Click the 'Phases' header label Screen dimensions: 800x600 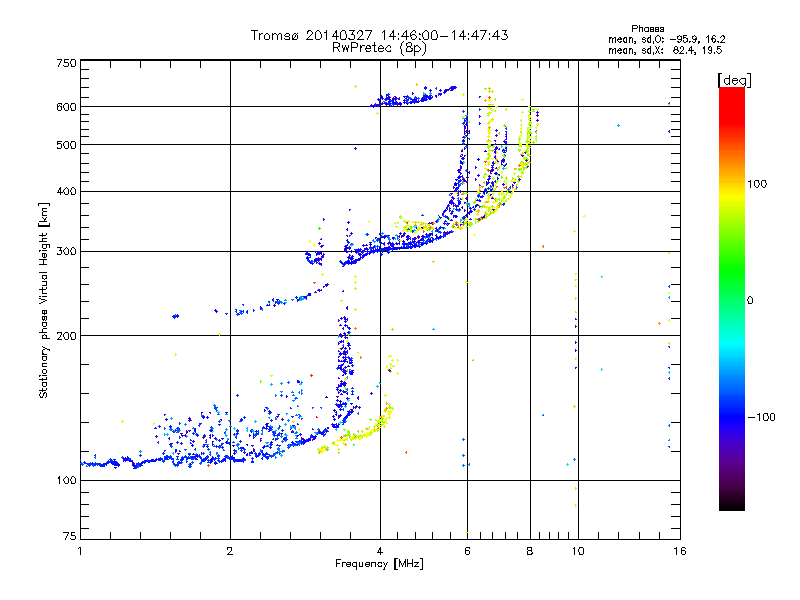pyautogui.click(x=647, y=29)
